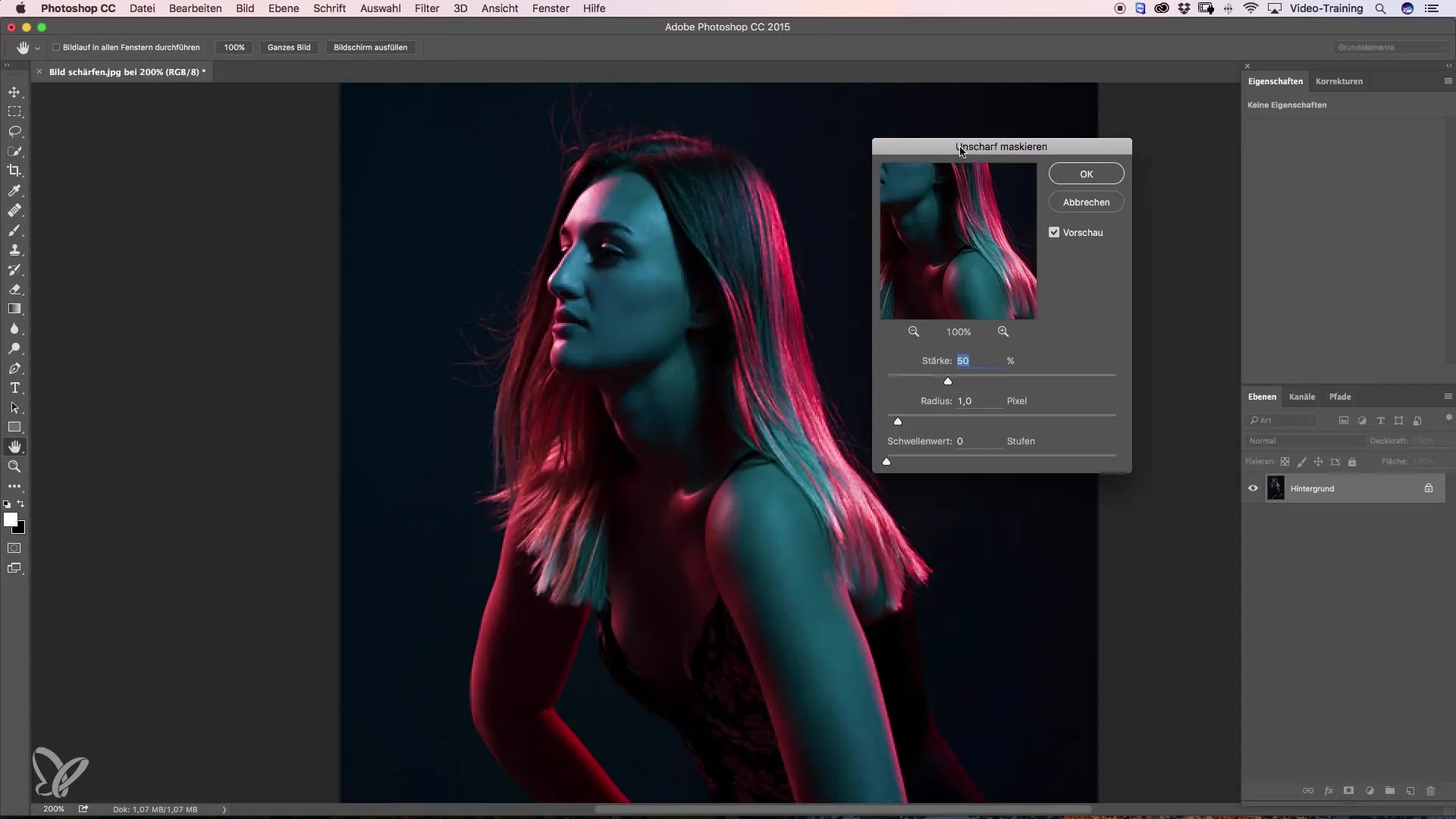Click Bildschirm ausfüllen button
This screenshot has height=819, width=1456.
click(370, 47)
